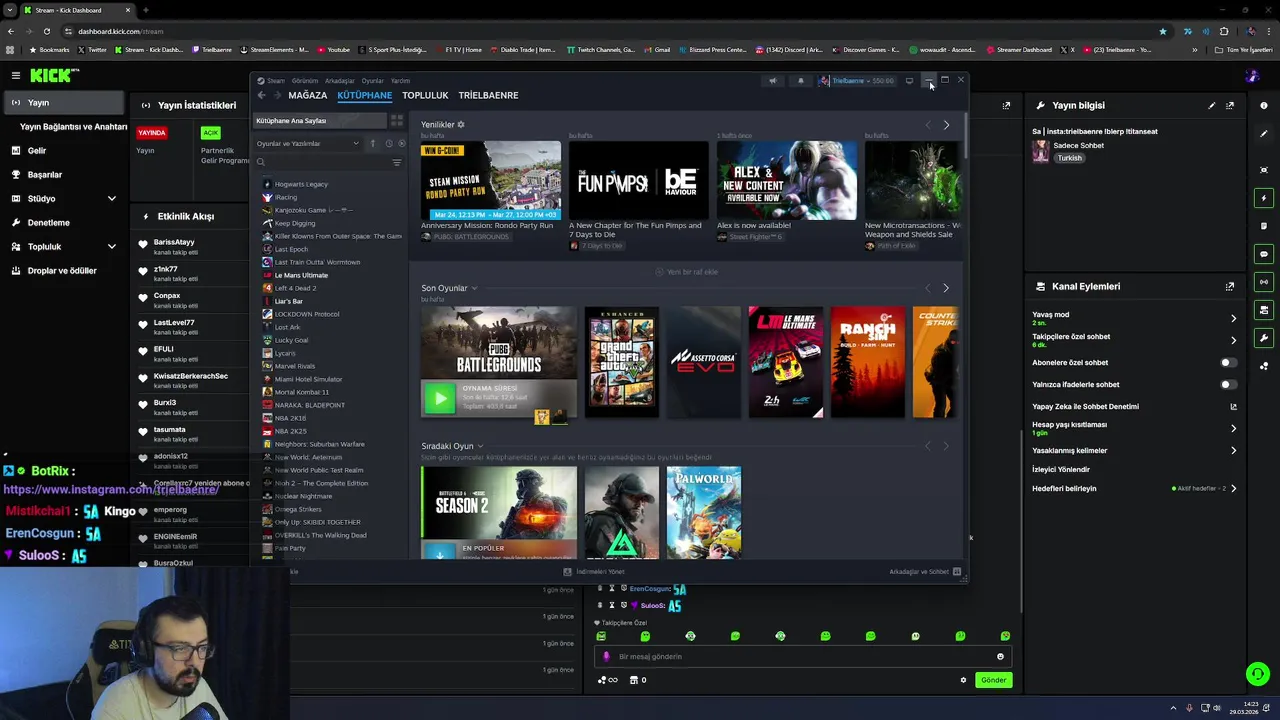The width and height of the screenshot is (1280, 720).
Task: Click green play button on PUBG tile
Action: (x=439, y=398)
